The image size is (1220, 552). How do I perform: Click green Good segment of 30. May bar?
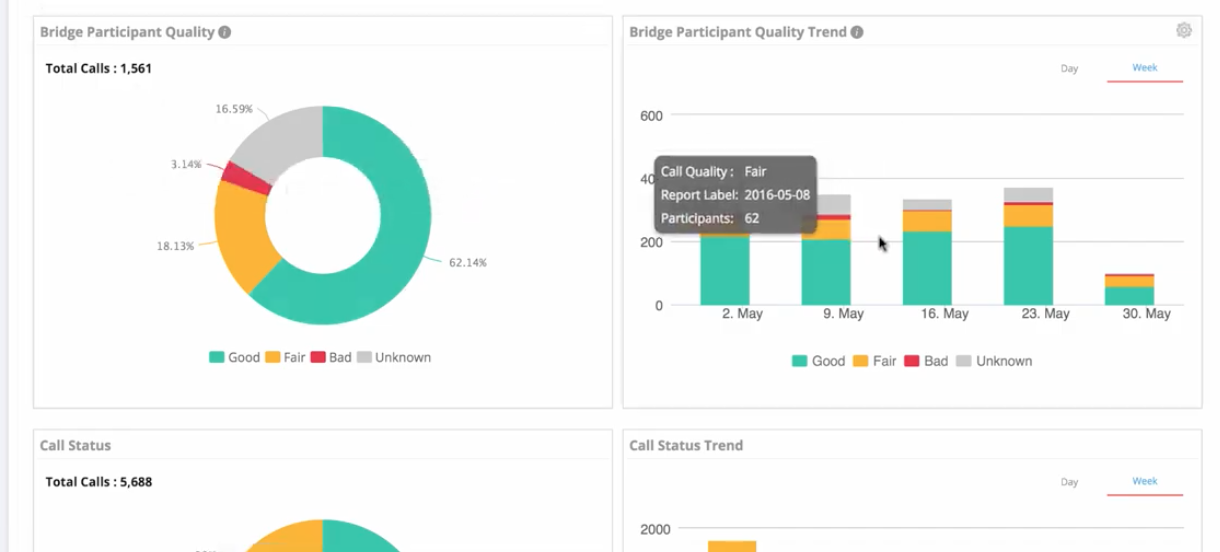coord(1129,296)
